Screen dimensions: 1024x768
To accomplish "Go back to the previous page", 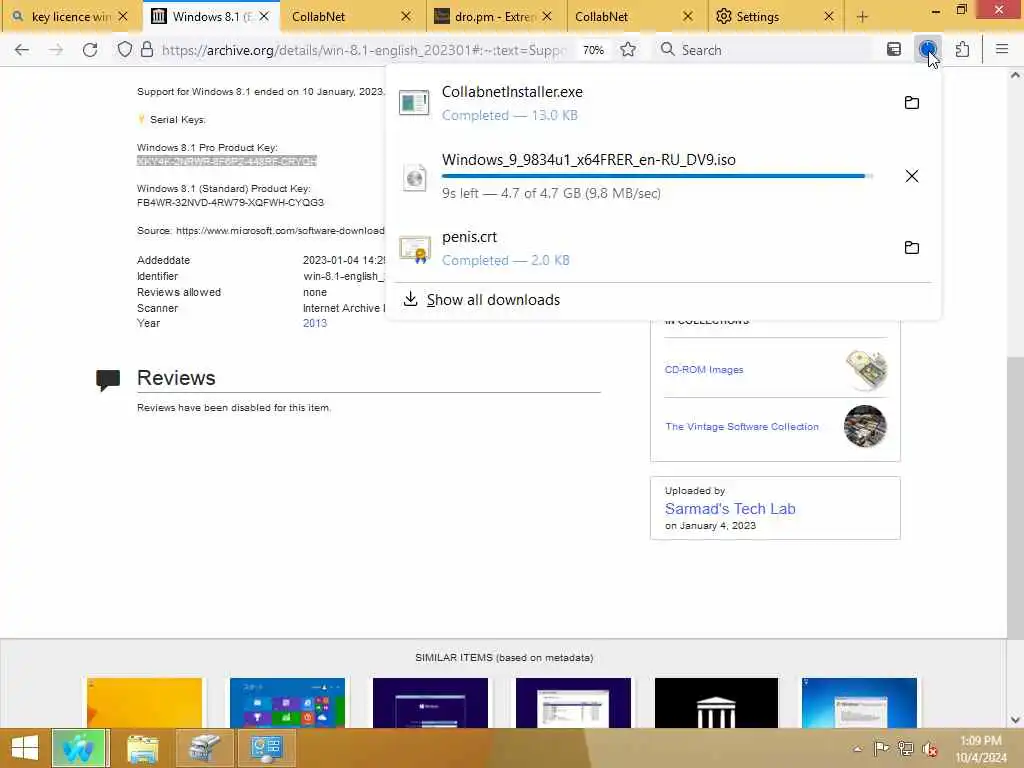I will pyautogui.click(x=22, y=50).
